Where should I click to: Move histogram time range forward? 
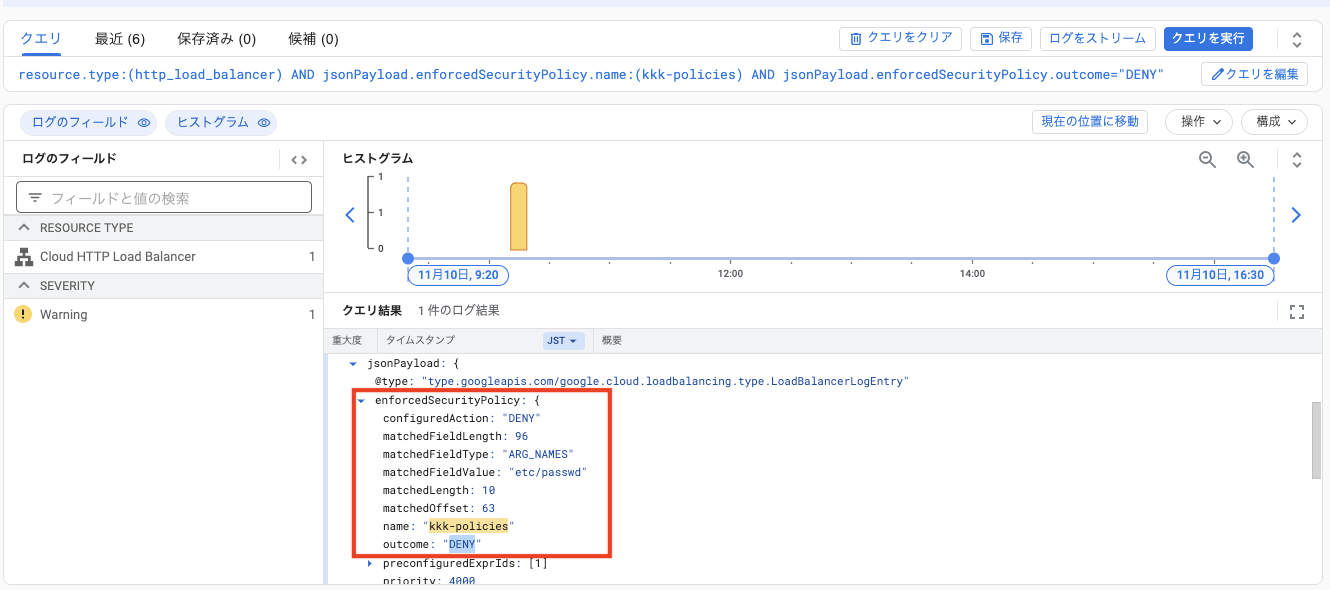(1296, 215)
